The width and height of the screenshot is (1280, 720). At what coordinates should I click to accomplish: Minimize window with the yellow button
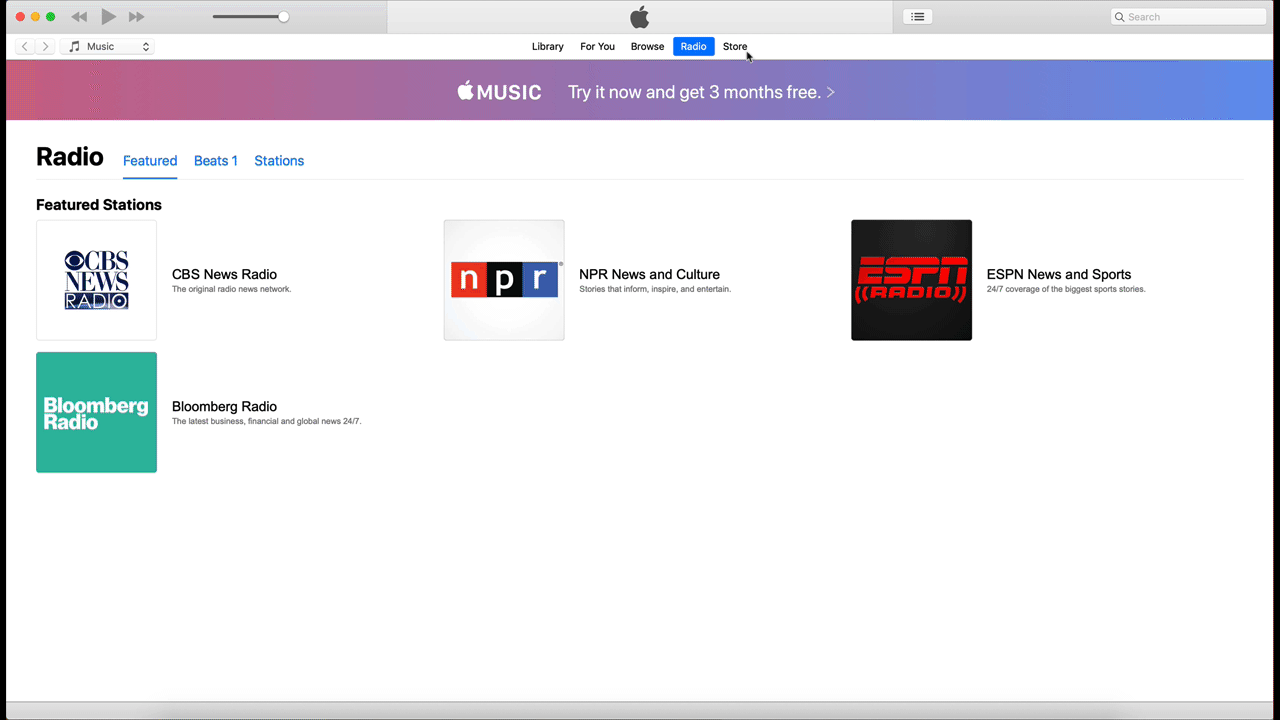point(35,17)
